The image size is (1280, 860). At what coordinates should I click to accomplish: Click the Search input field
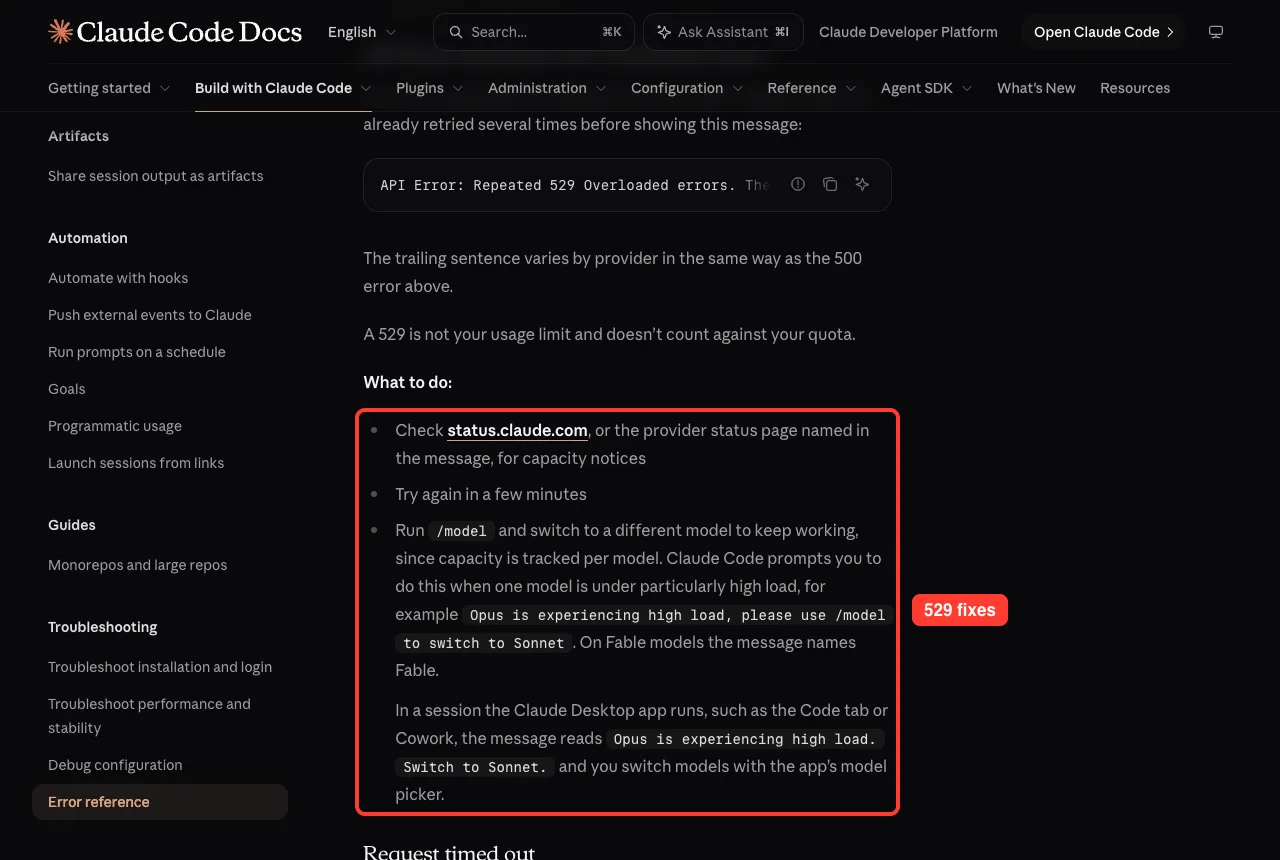(534, 32)
